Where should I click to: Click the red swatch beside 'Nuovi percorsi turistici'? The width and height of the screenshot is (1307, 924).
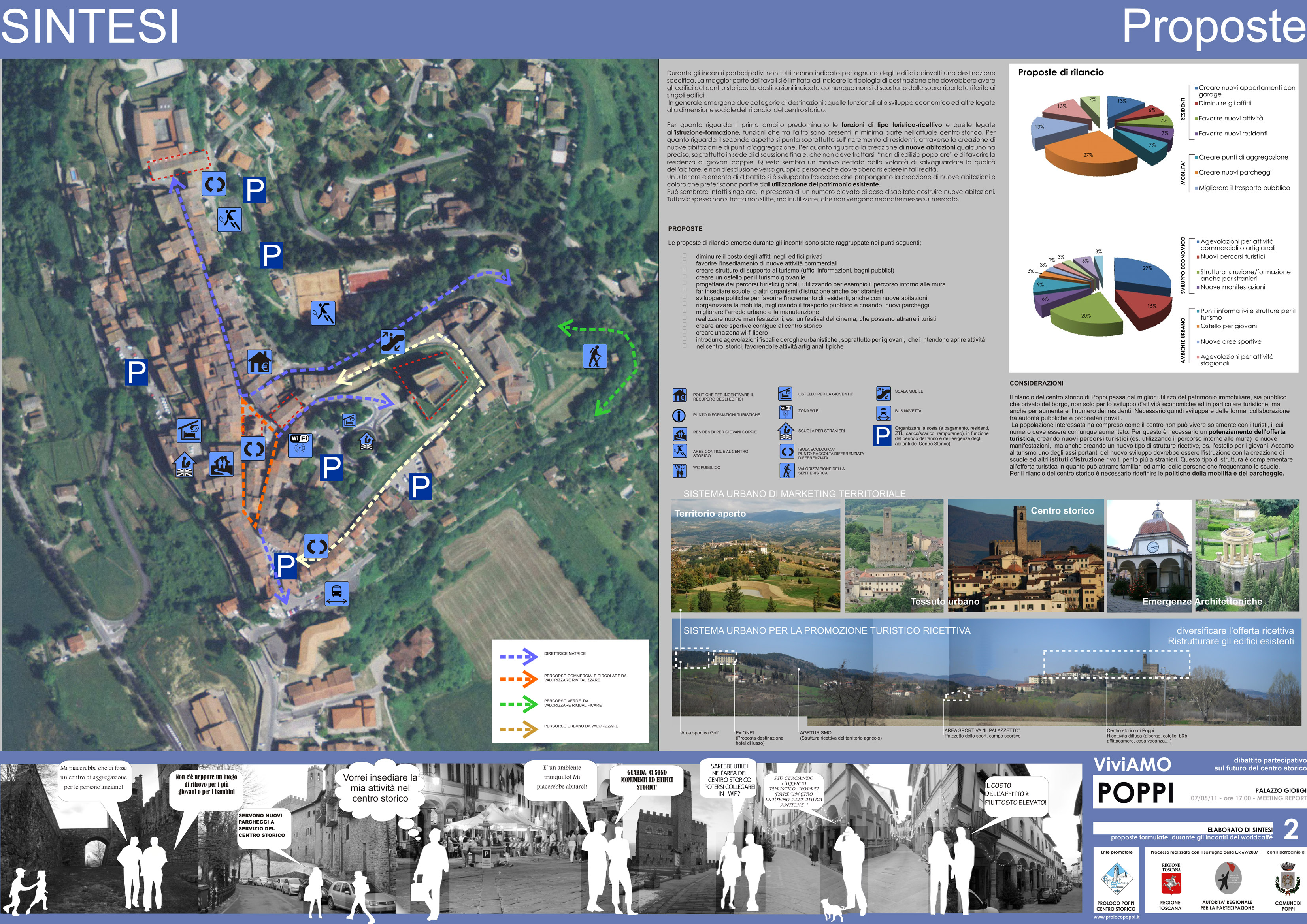coord(1198,257)
